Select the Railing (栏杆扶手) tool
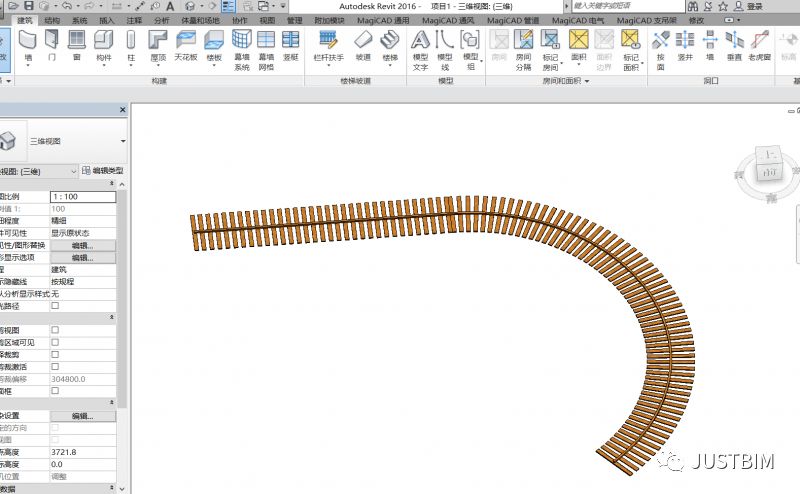 point(328,45)
